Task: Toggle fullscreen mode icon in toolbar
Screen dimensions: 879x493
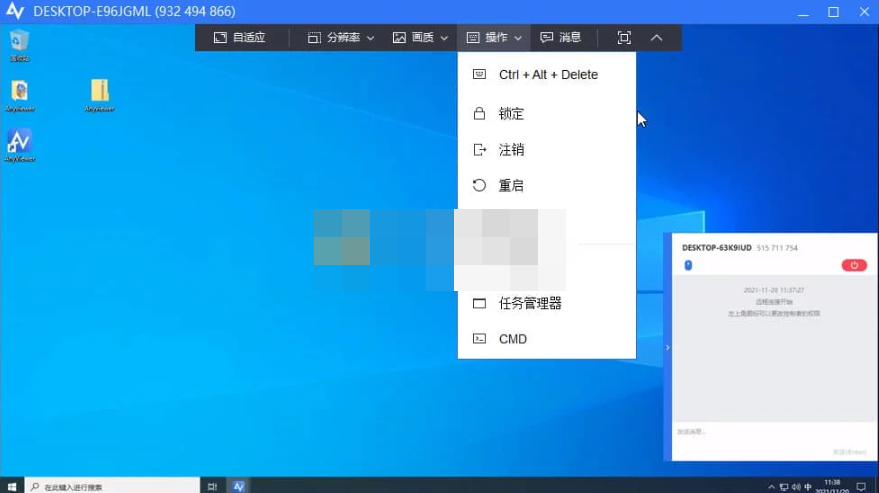Action: (x=624, y=38)
